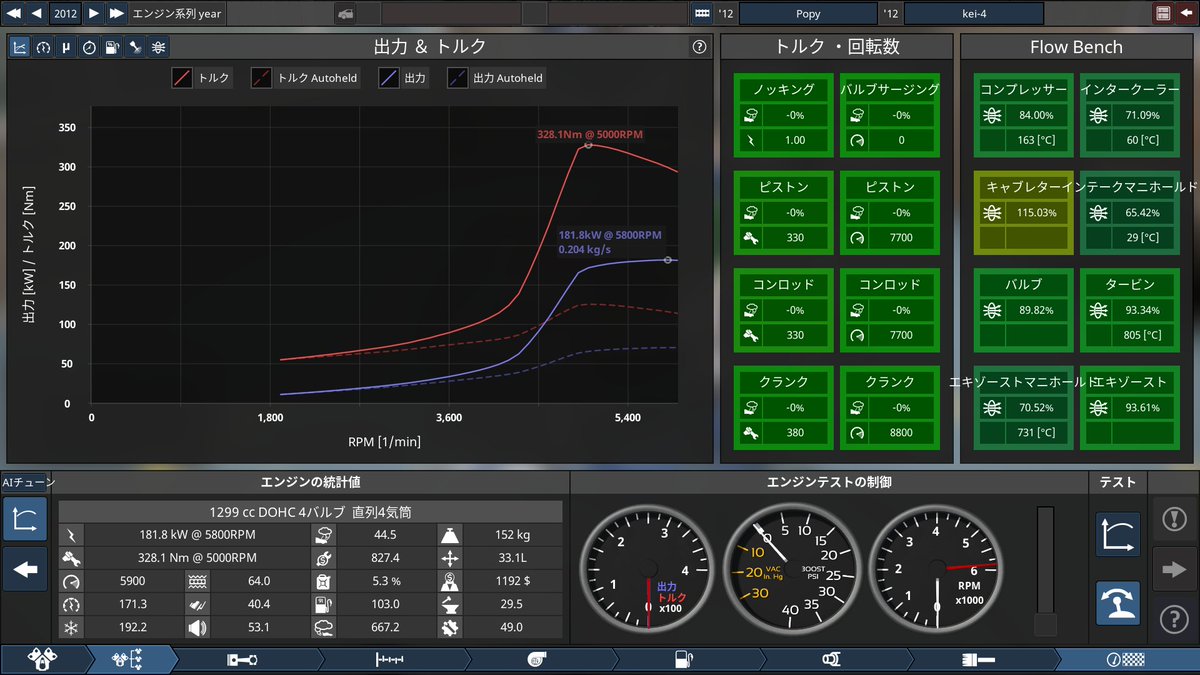Step back one year arrow
This screenshot has height=675, width=1200.
coord(36,13)
